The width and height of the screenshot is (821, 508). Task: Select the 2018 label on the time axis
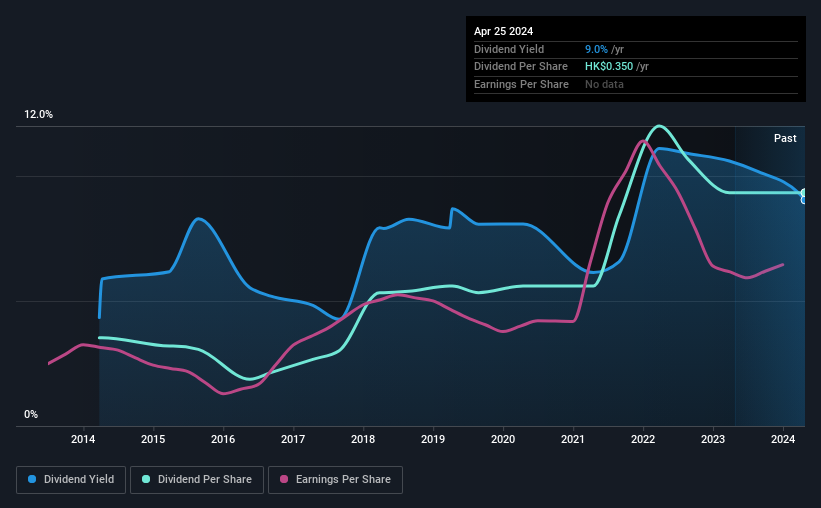363,439
